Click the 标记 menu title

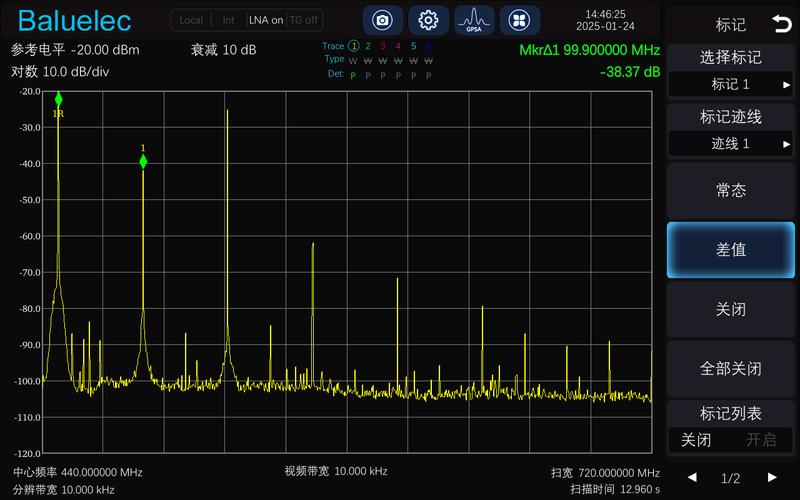[731, 24]
